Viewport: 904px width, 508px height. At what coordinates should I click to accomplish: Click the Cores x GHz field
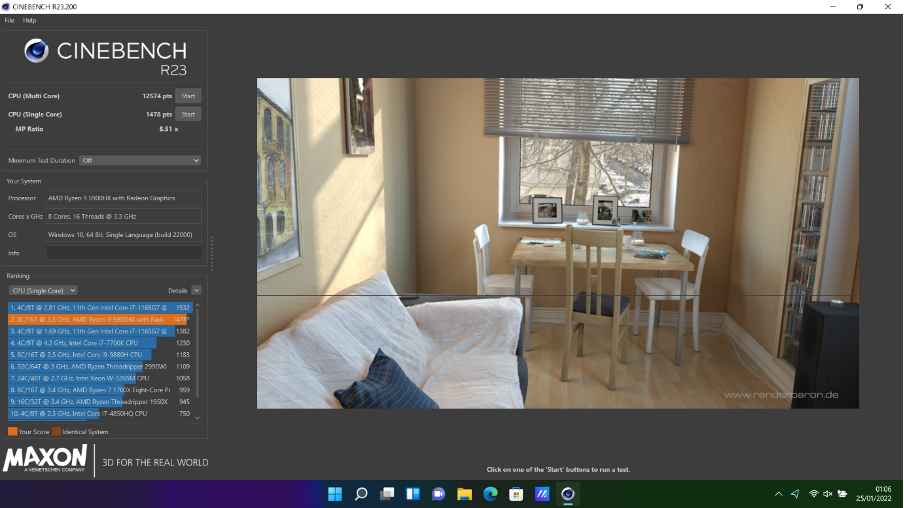[123, 216]
